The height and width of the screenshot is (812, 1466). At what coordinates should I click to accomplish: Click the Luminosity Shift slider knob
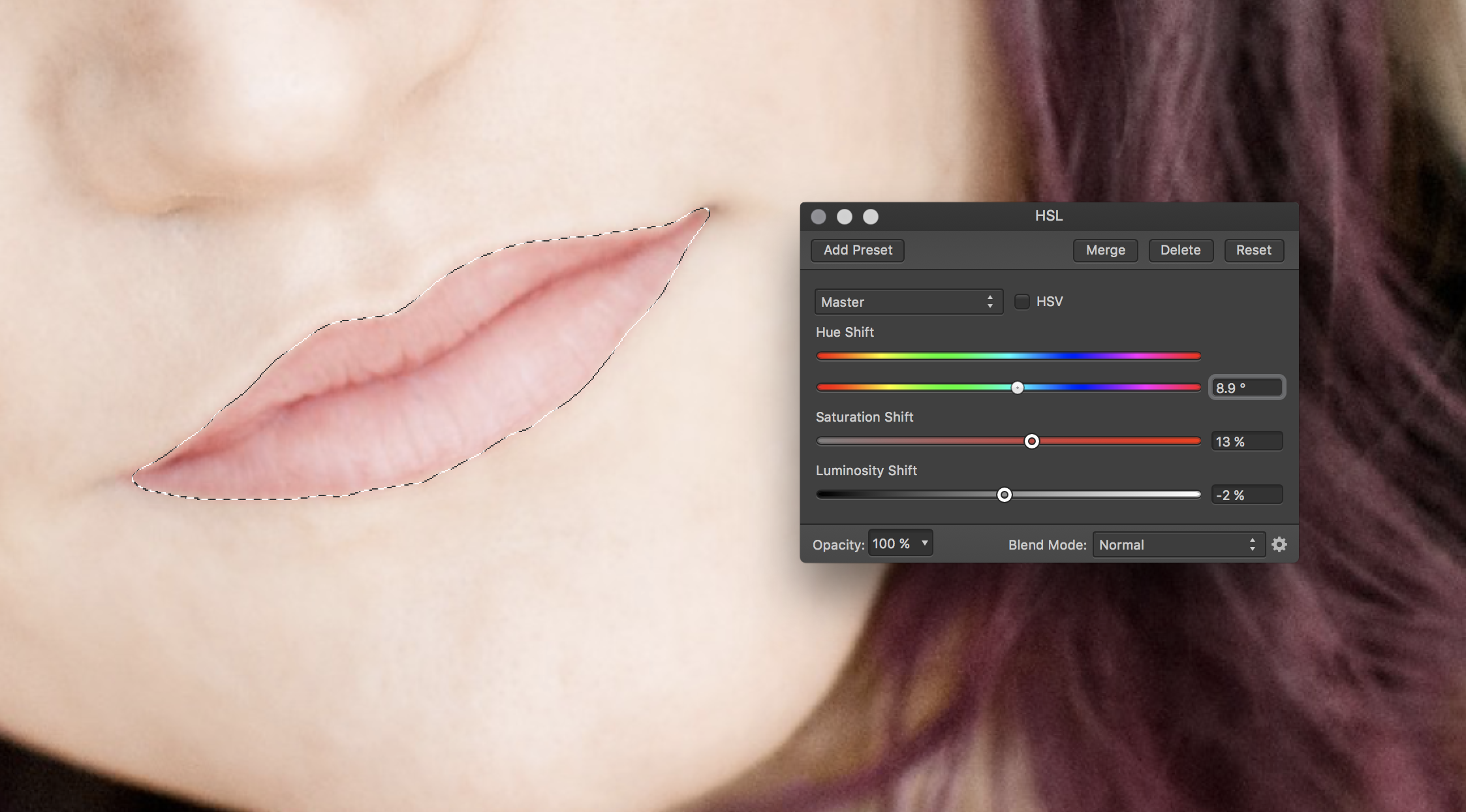[x=1005, y=495]
